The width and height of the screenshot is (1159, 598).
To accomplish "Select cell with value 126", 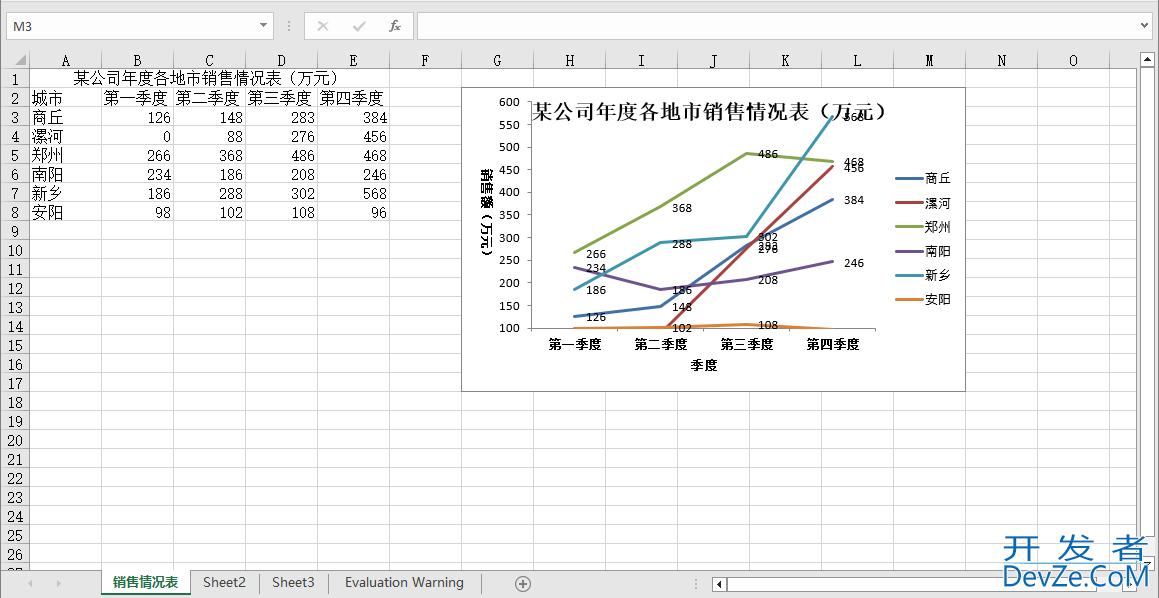I will click(137, 117).
